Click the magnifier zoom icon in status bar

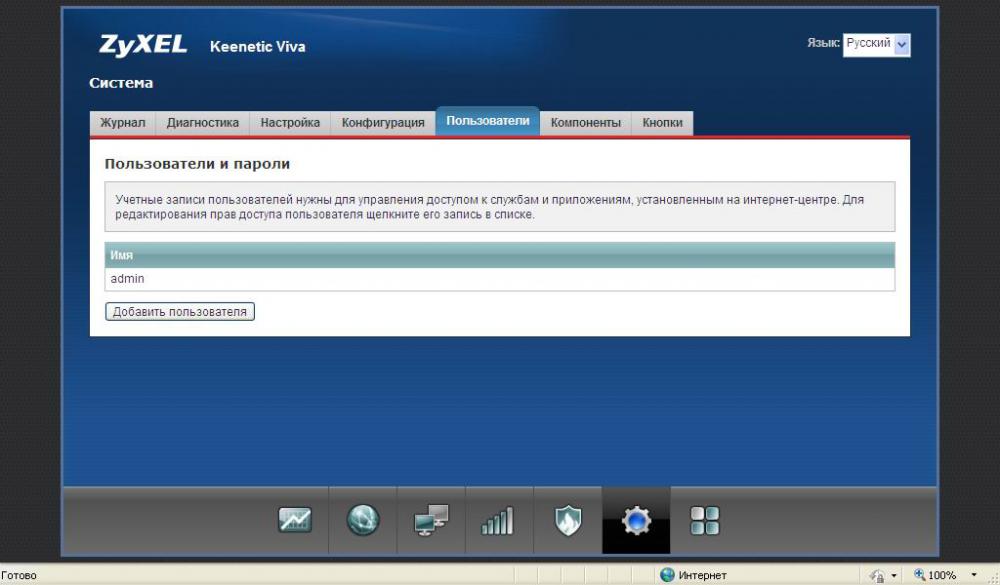[x=920, y=575]
